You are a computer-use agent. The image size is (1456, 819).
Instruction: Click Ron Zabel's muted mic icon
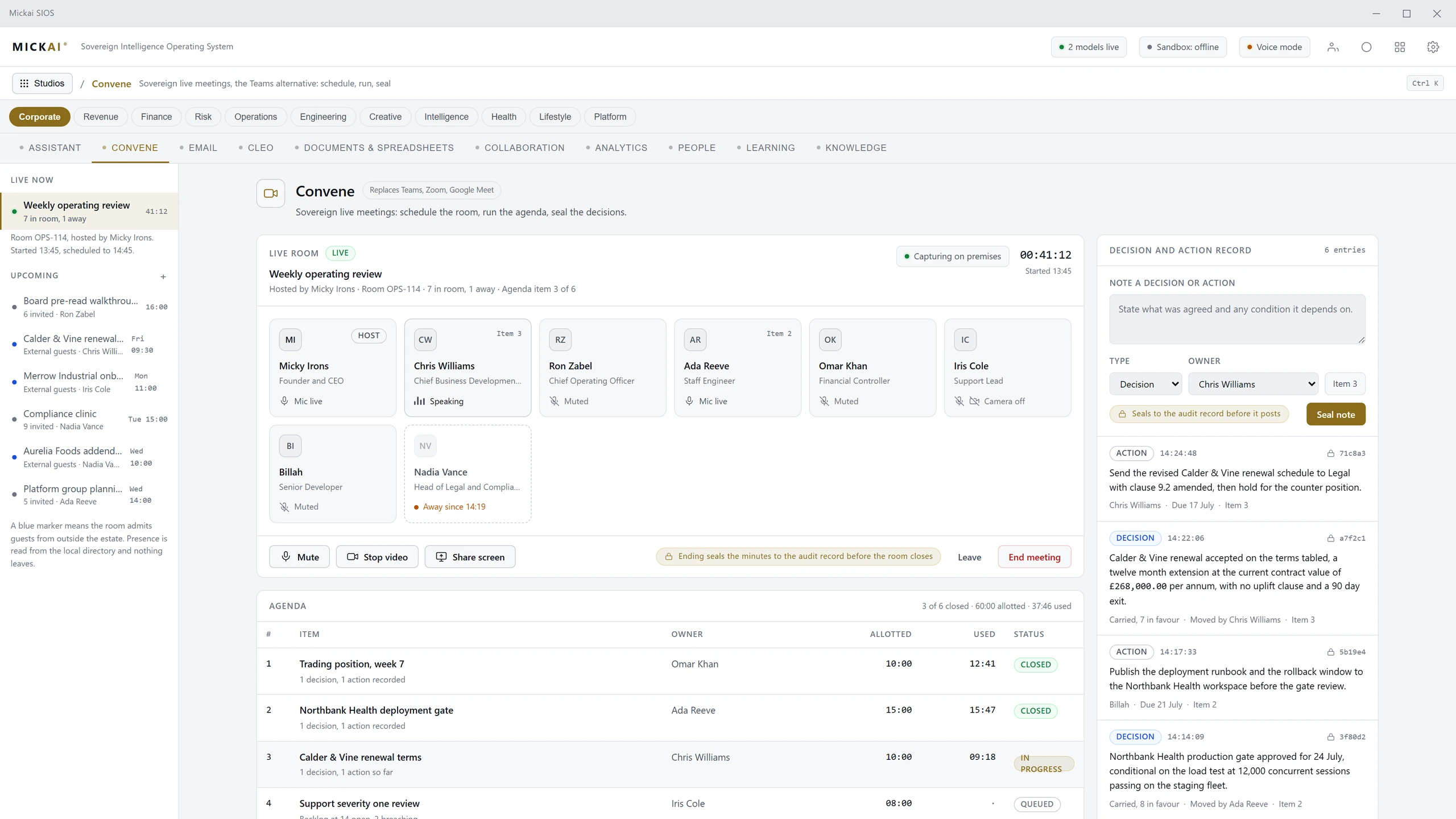tap(555, 401)
